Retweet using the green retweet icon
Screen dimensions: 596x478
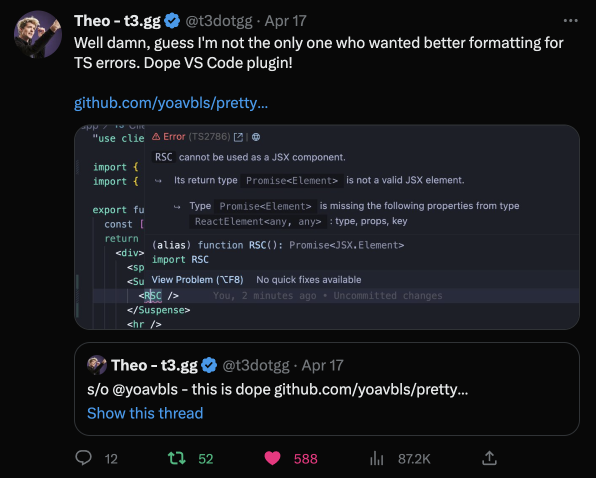coord(177,458)
